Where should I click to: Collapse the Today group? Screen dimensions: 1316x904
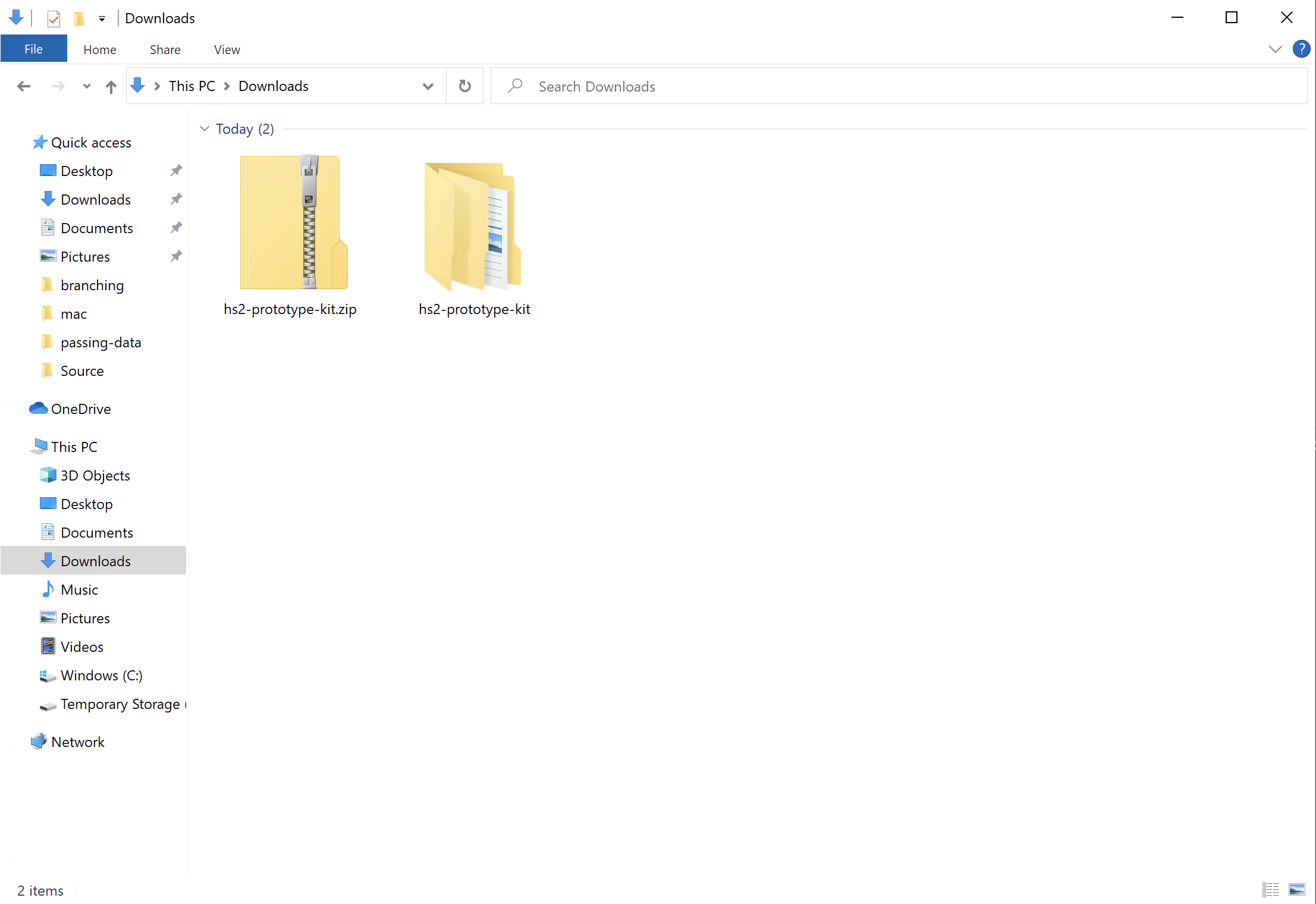(205, 128)
